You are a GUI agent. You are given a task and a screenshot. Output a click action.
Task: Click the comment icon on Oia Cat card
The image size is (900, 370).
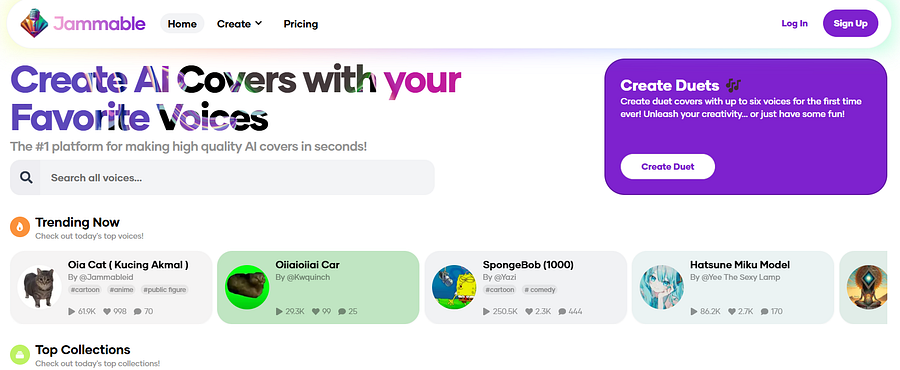[137, 311]
